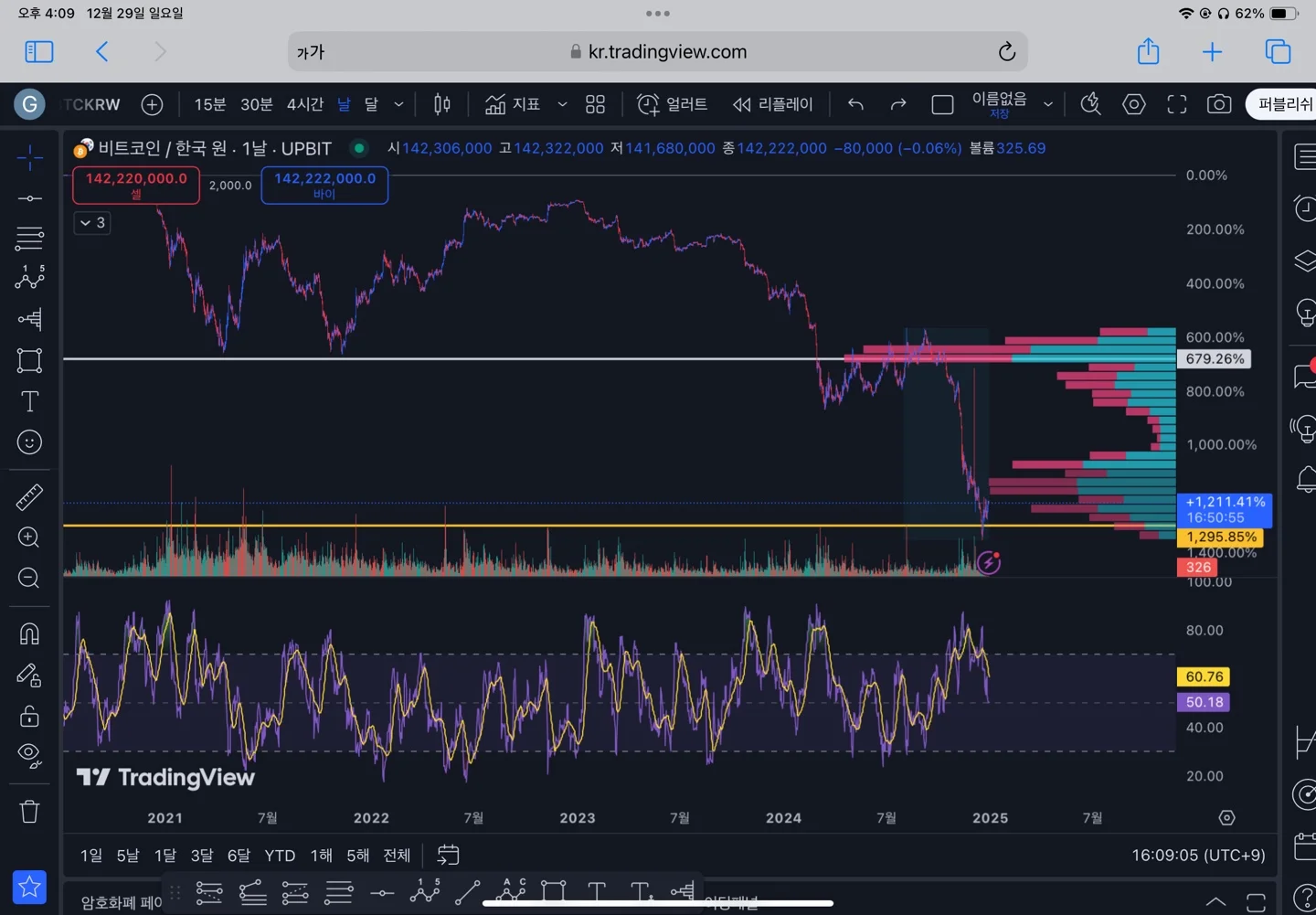Take a chart snapshot with camera icon

1219,104
